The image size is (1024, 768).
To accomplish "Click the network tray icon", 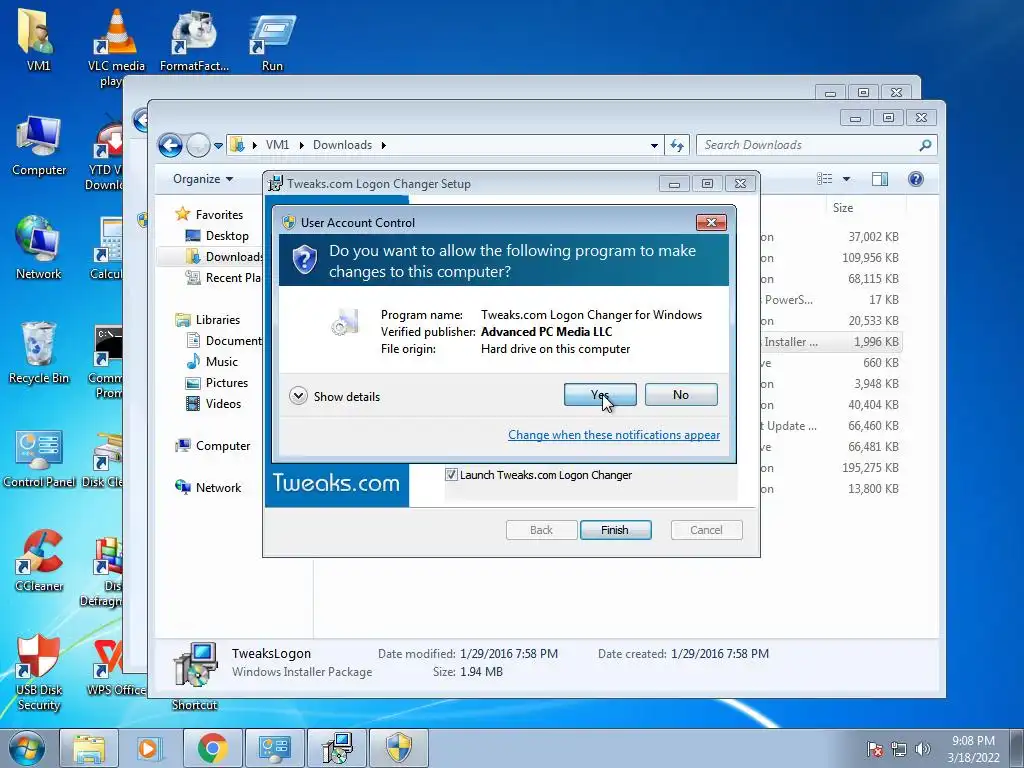I will (x=899, y=749).
